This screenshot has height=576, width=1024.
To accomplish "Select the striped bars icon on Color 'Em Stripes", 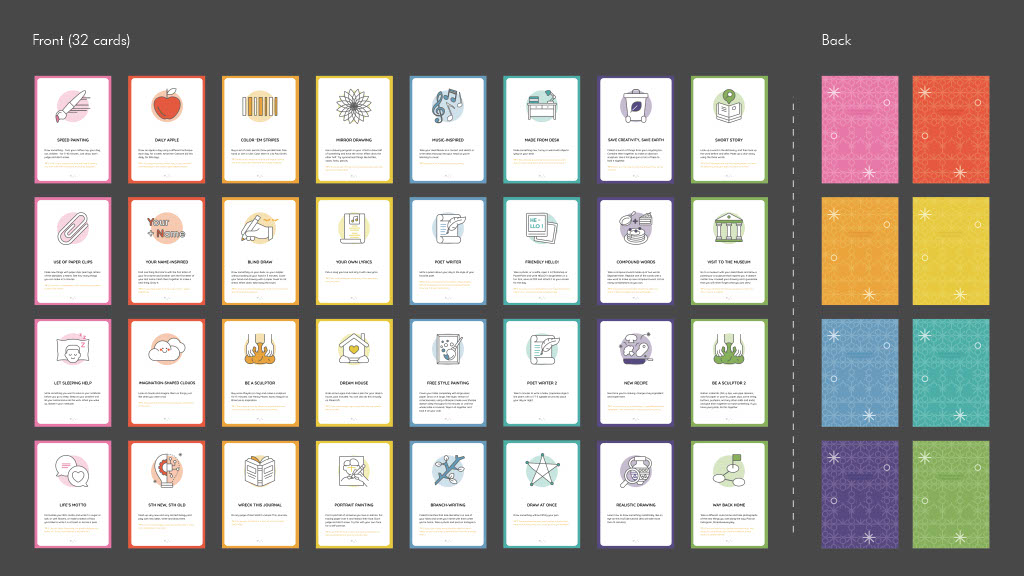I will pyautogui.click(x=260, y=105).
